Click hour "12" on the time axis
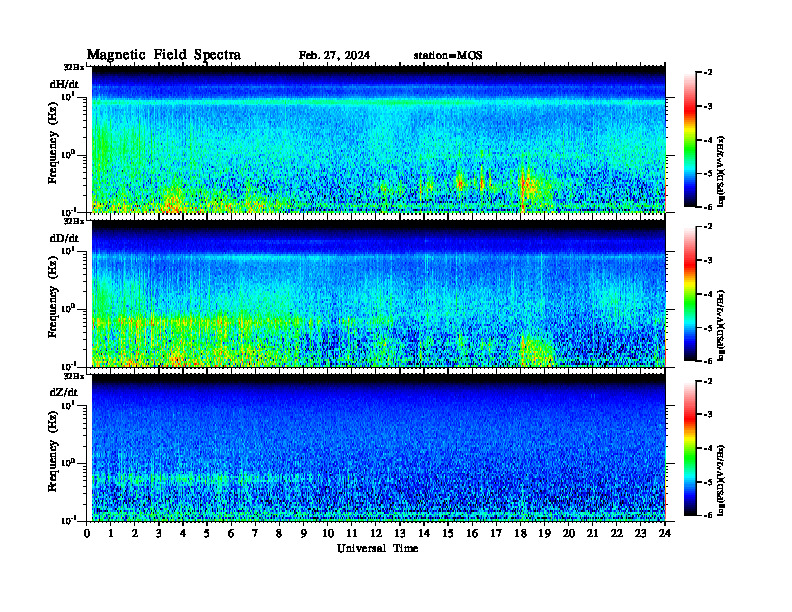This screenshot has height=612, width=792. click(376, 534)
